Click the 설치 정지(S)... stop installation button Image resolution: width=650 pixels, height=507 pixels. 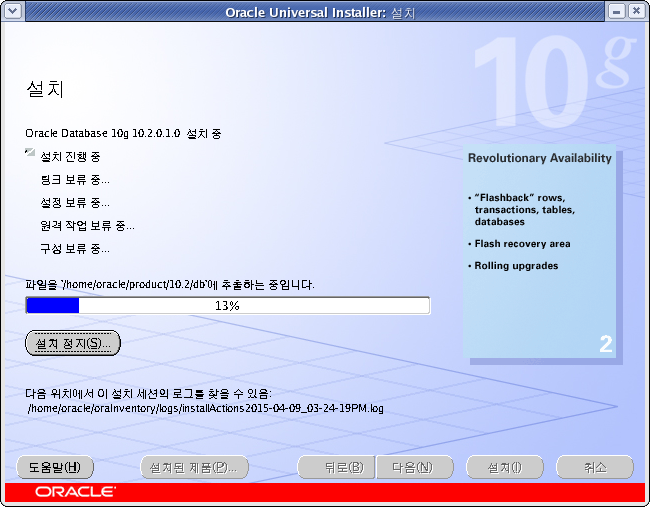[73, 343]
